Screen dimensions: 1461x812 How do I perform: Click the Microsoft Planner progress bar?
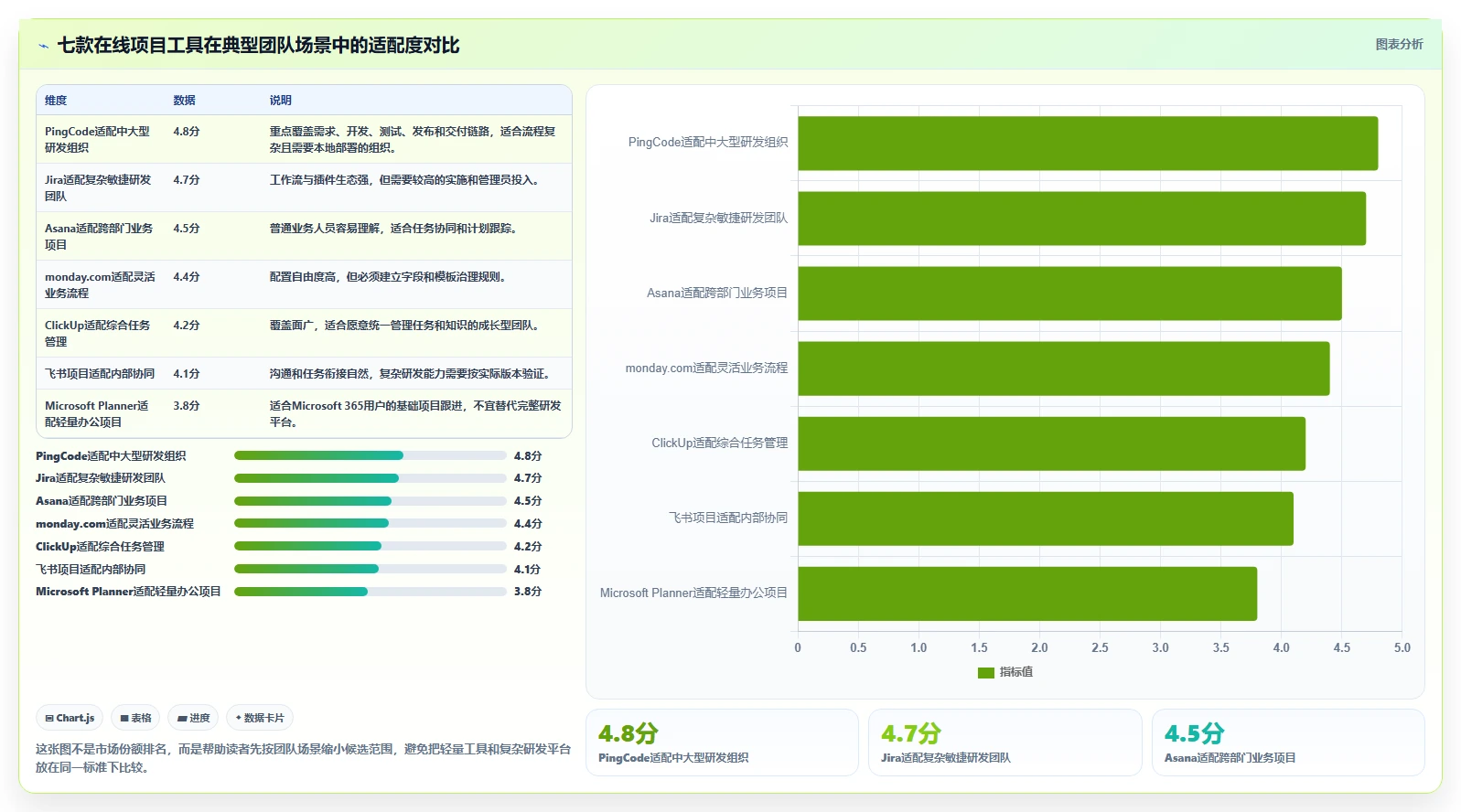[x=371, y=592]
